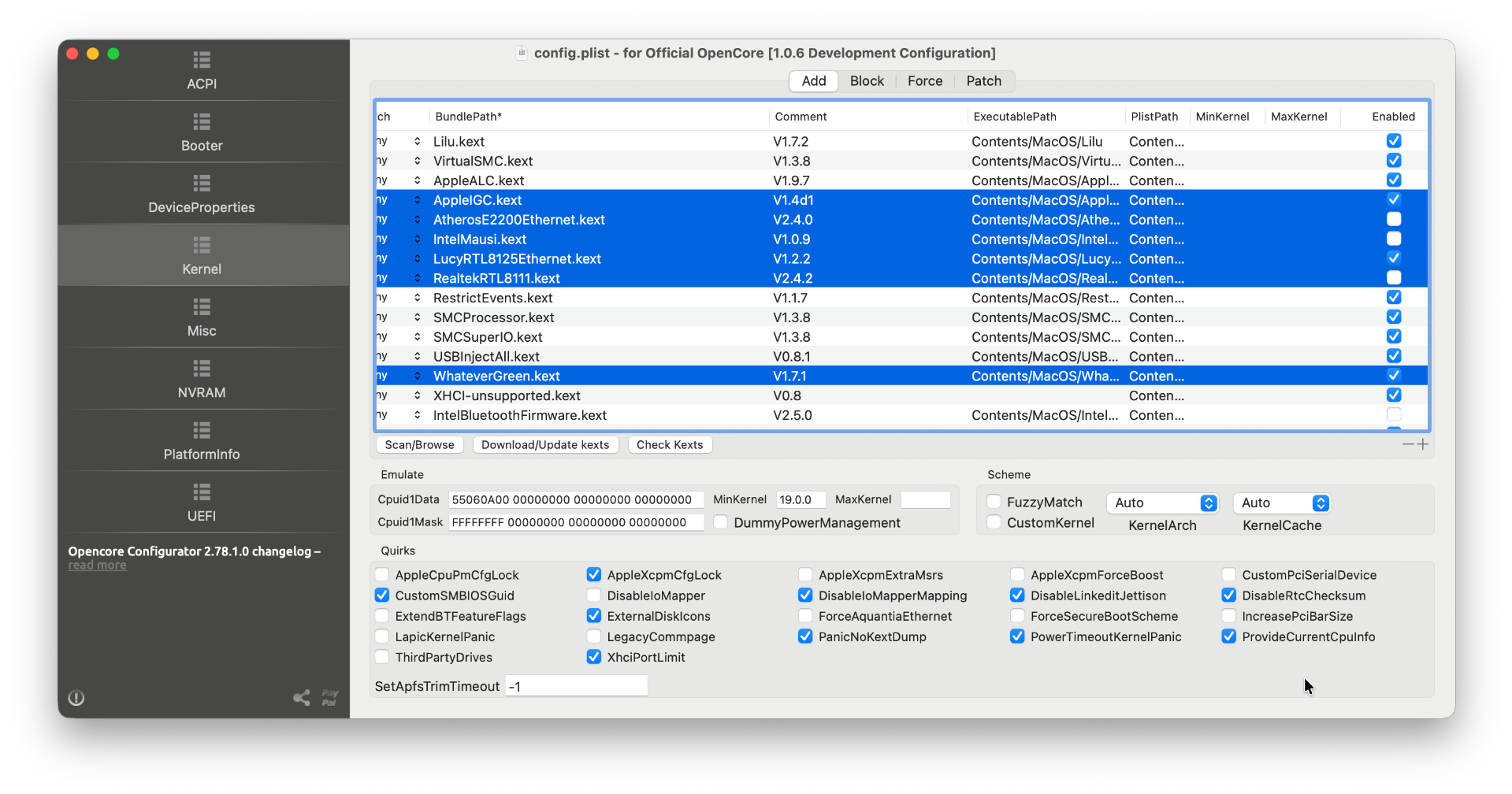1512x794 pixels.
Task: Open the Arch selector for RestrictEvents.kext
Action: (x=417, y=298)
